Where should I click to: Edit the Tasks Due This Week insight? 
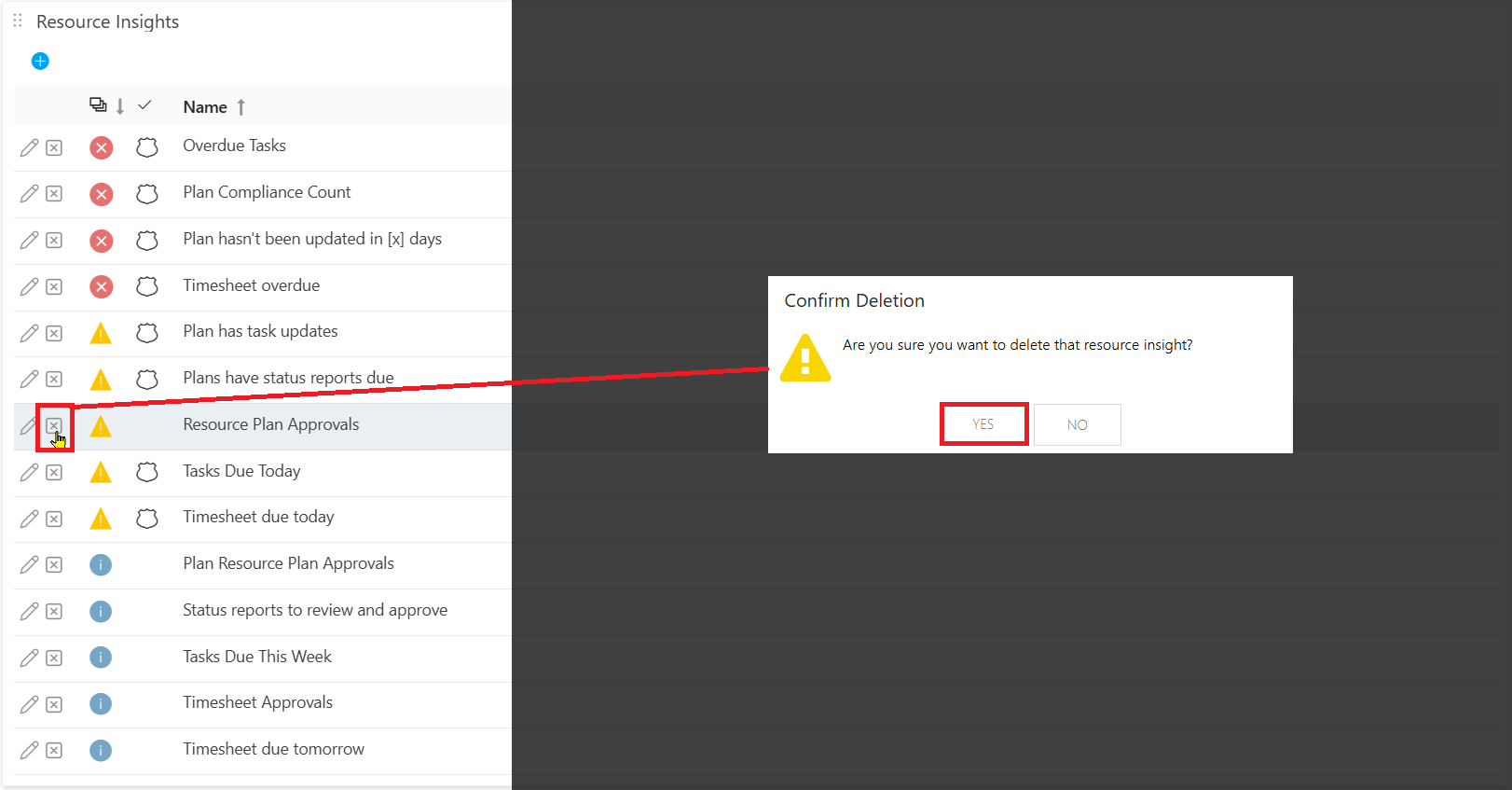click(29, 658)
